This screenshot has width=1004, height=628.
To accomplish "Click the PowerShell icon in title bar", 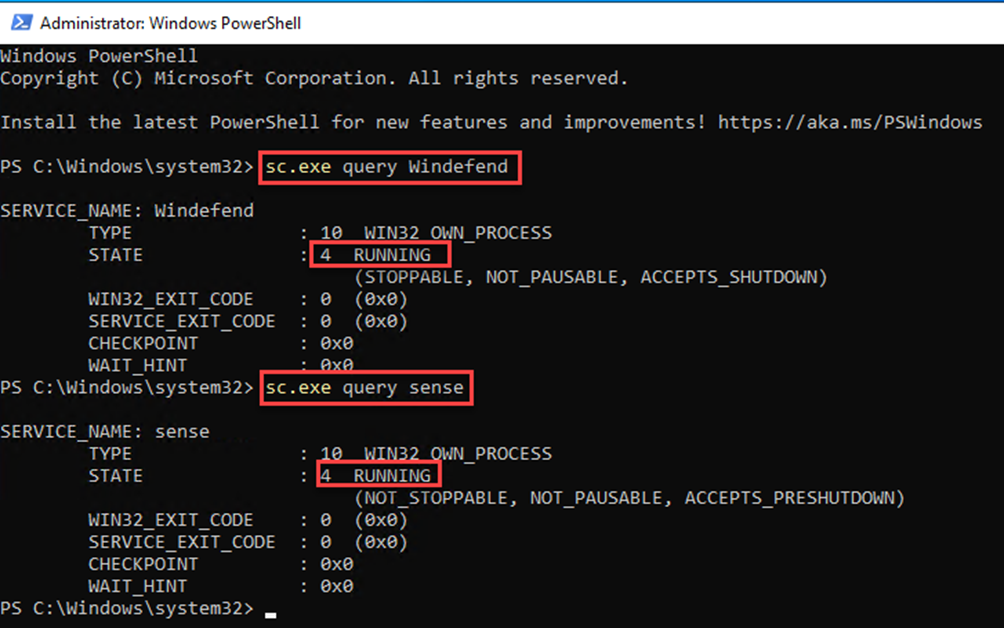I will 21,22.
